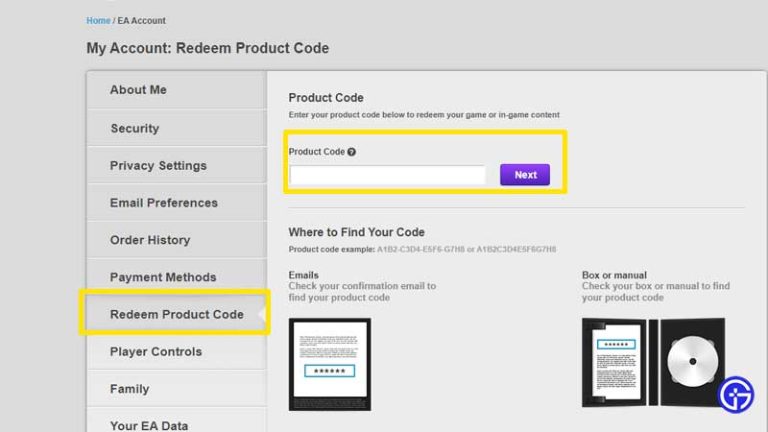768x432 pixels.
Task: Open the About Me tab
Action: coord(138,90)
